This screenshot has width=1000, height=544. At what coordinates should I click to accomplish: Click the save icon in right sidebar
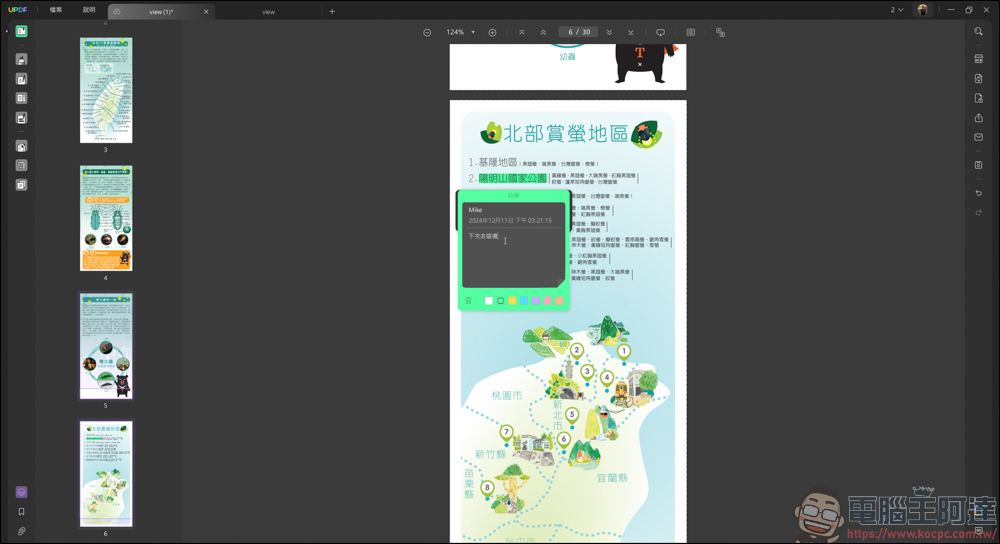click(978, 165)
